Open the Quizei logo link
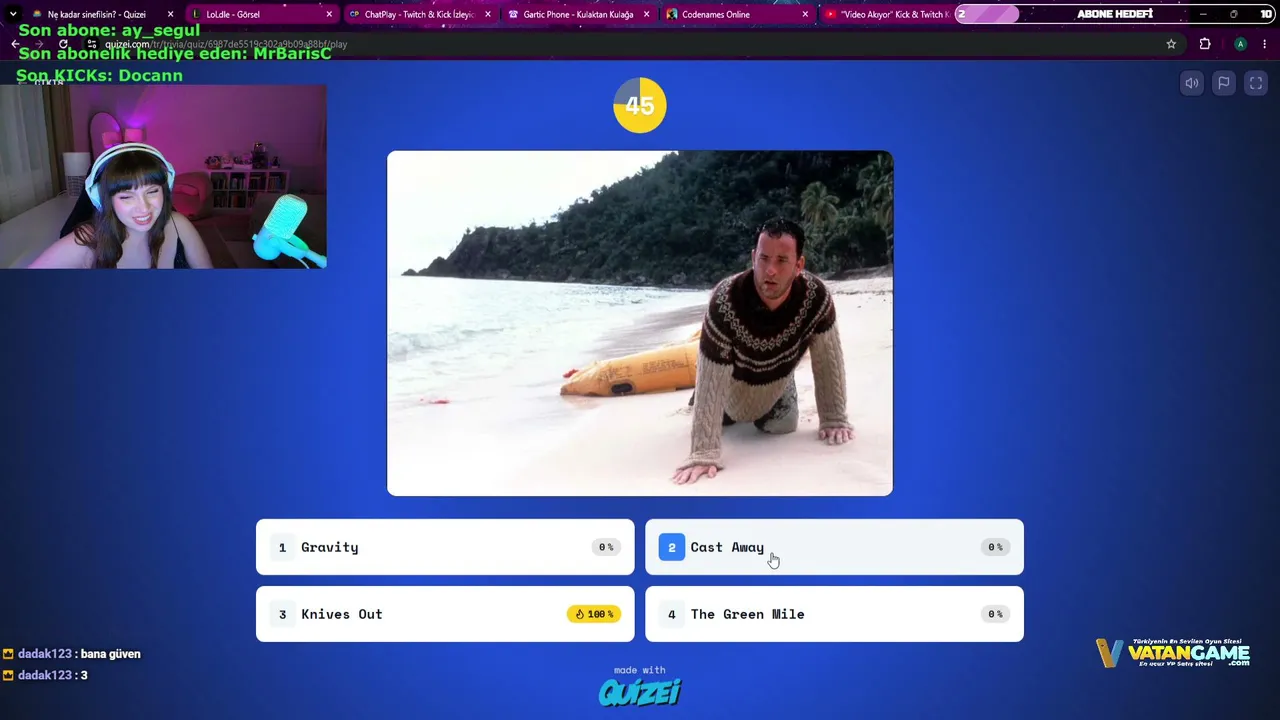The height and width of the screenshot is (720, 1280). (x=640, y=692)
